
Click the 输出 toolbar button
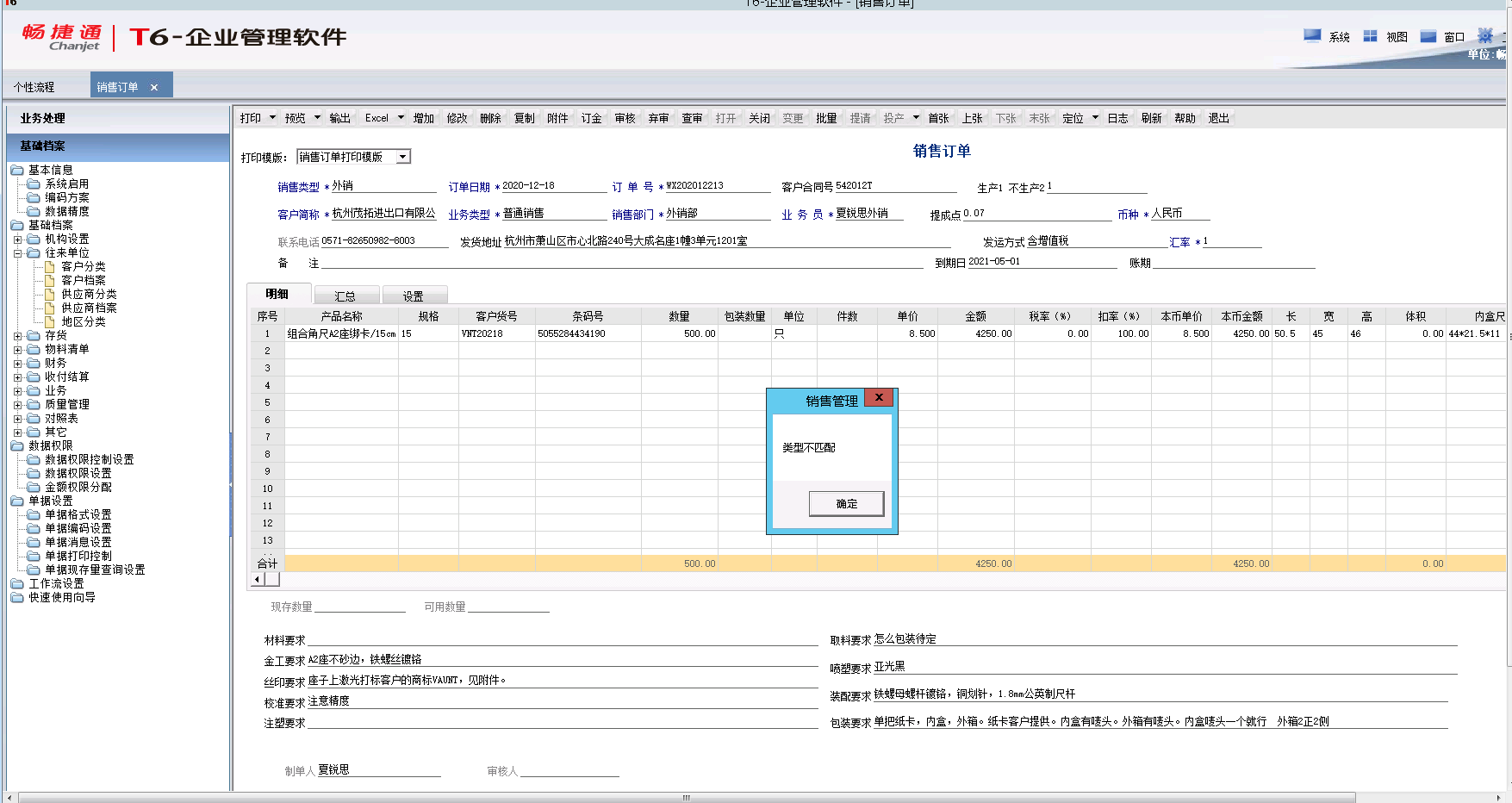click(339, 118)
